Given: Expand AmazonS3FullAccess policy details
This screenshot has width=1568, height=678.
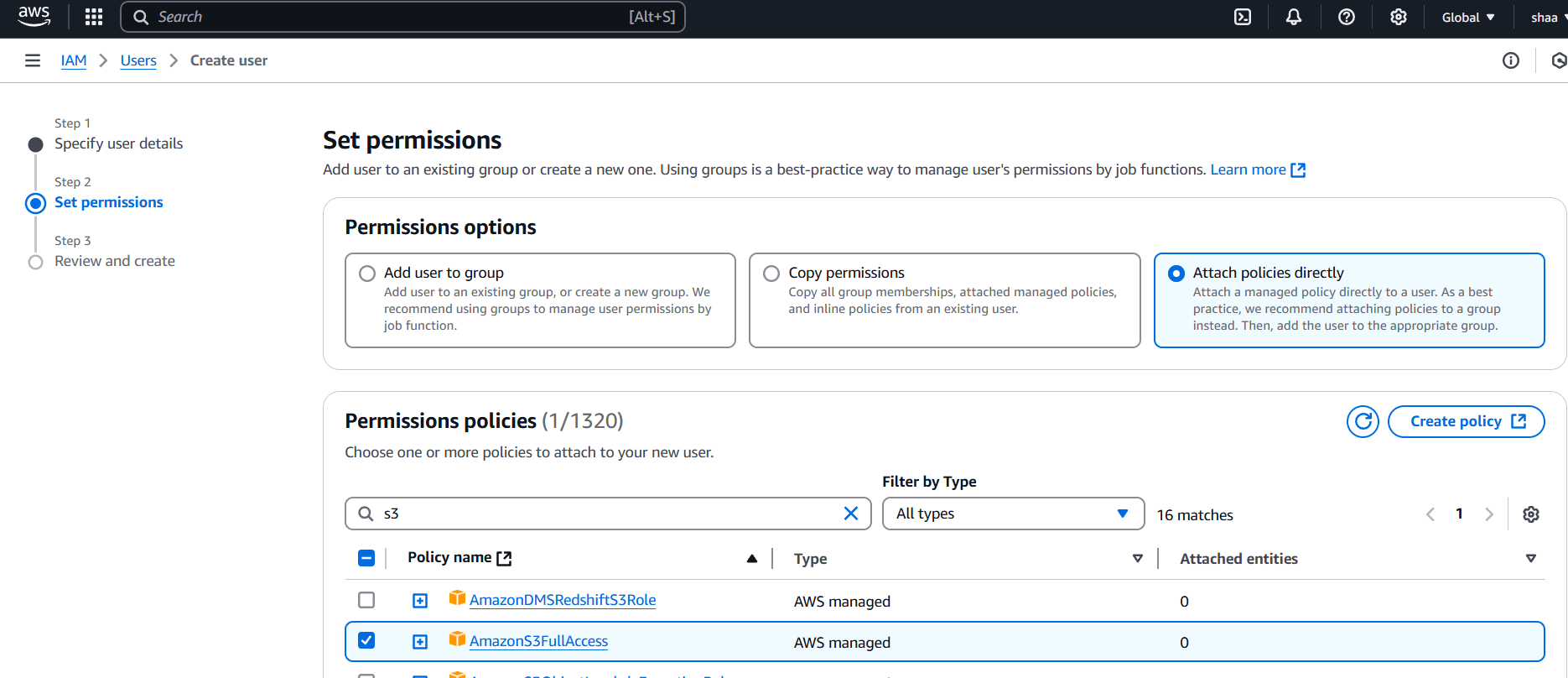Looking at the screenshot, I should point(420,642).
